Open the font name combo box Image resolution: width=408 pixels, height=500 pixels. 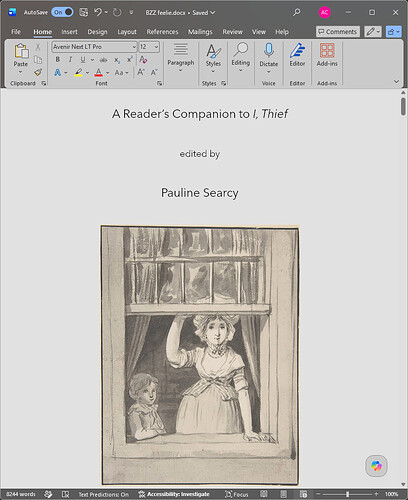95,47
